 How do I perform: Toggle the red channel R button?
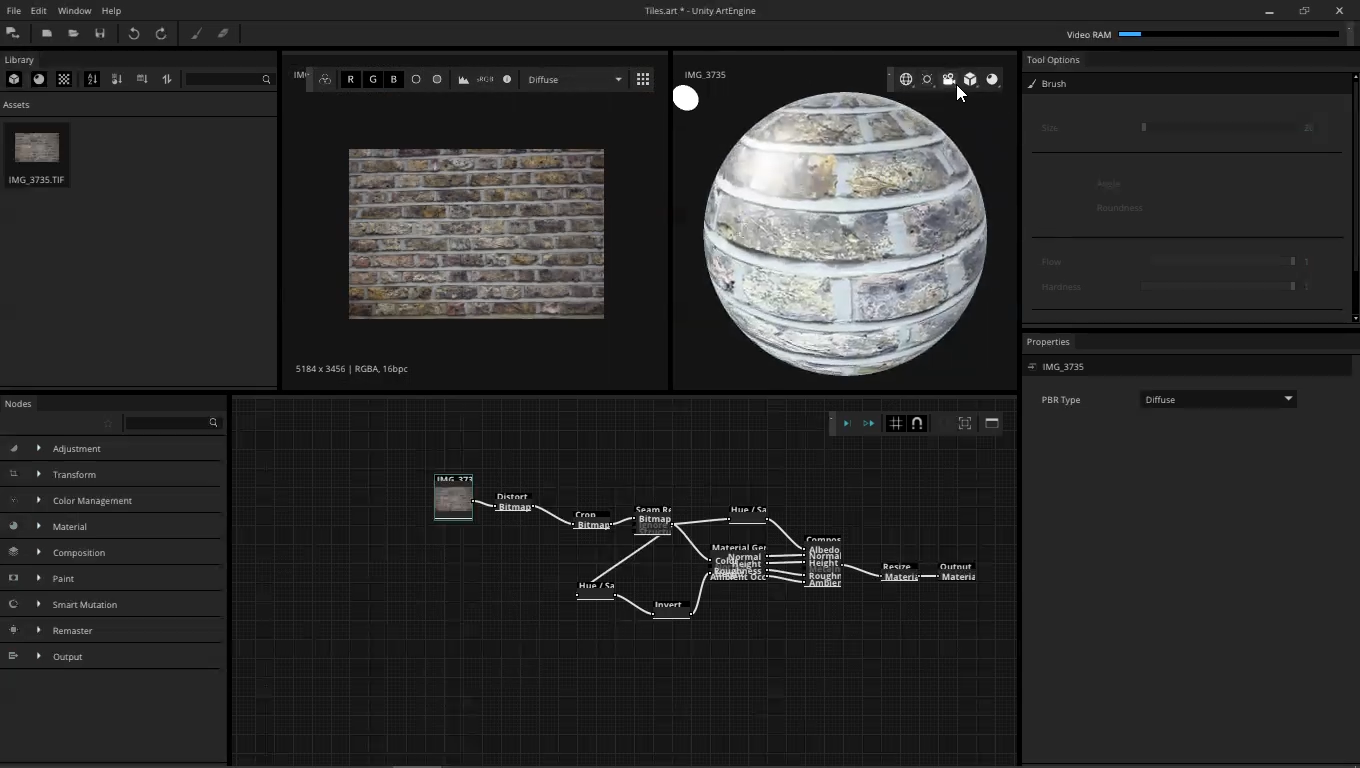tap(350, 79)
